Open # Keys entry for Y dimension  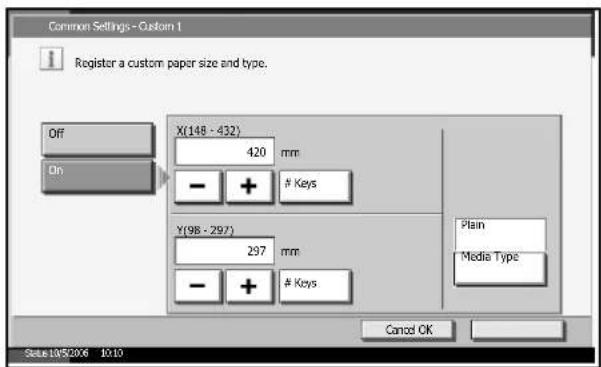[315, 286]
